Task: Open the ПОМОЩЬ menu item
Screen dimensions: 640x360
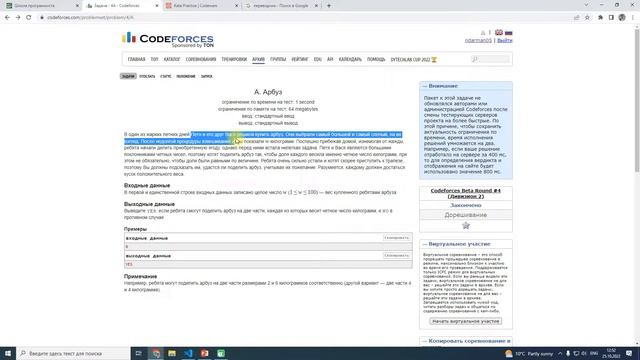Action: coord(376,60)
